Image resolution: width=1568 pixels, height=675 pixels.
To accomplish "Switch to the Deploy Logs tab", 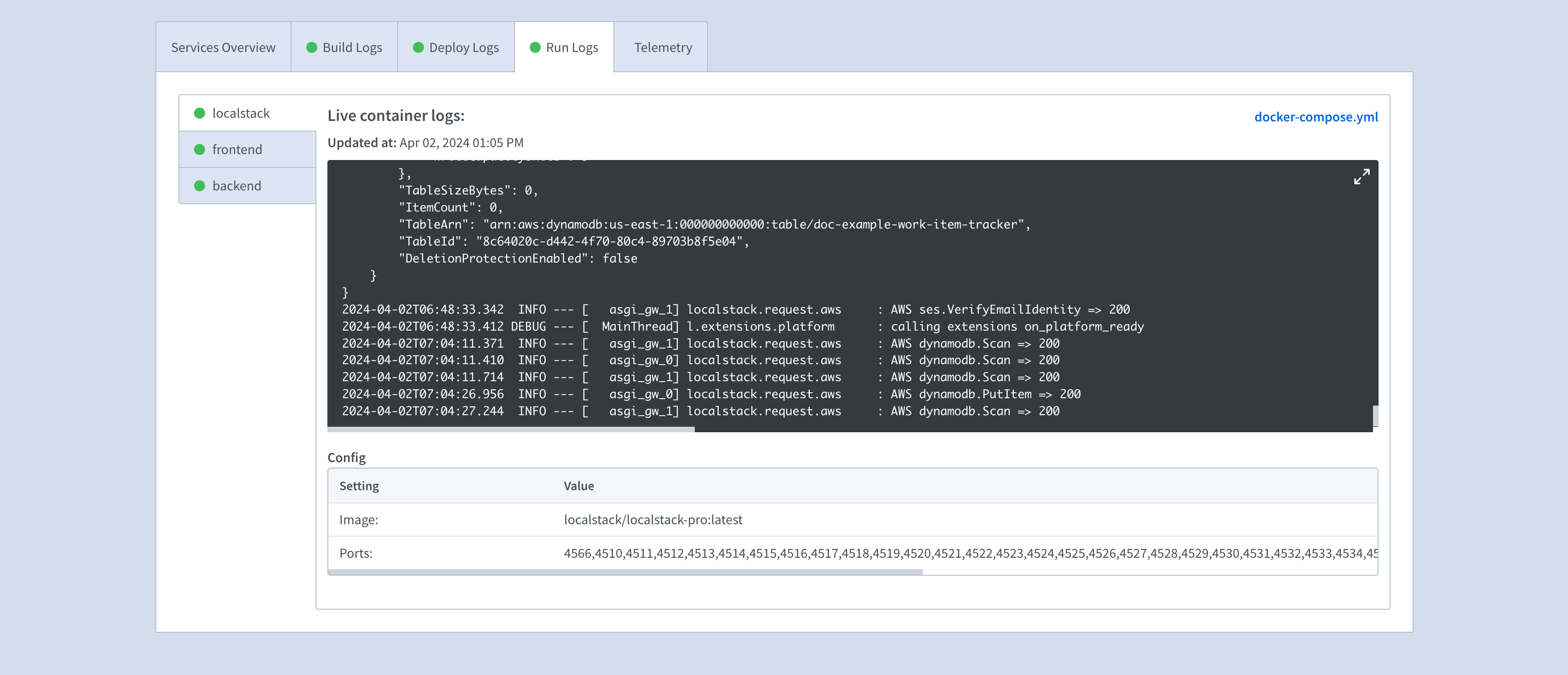I will [x=463, y=46].
